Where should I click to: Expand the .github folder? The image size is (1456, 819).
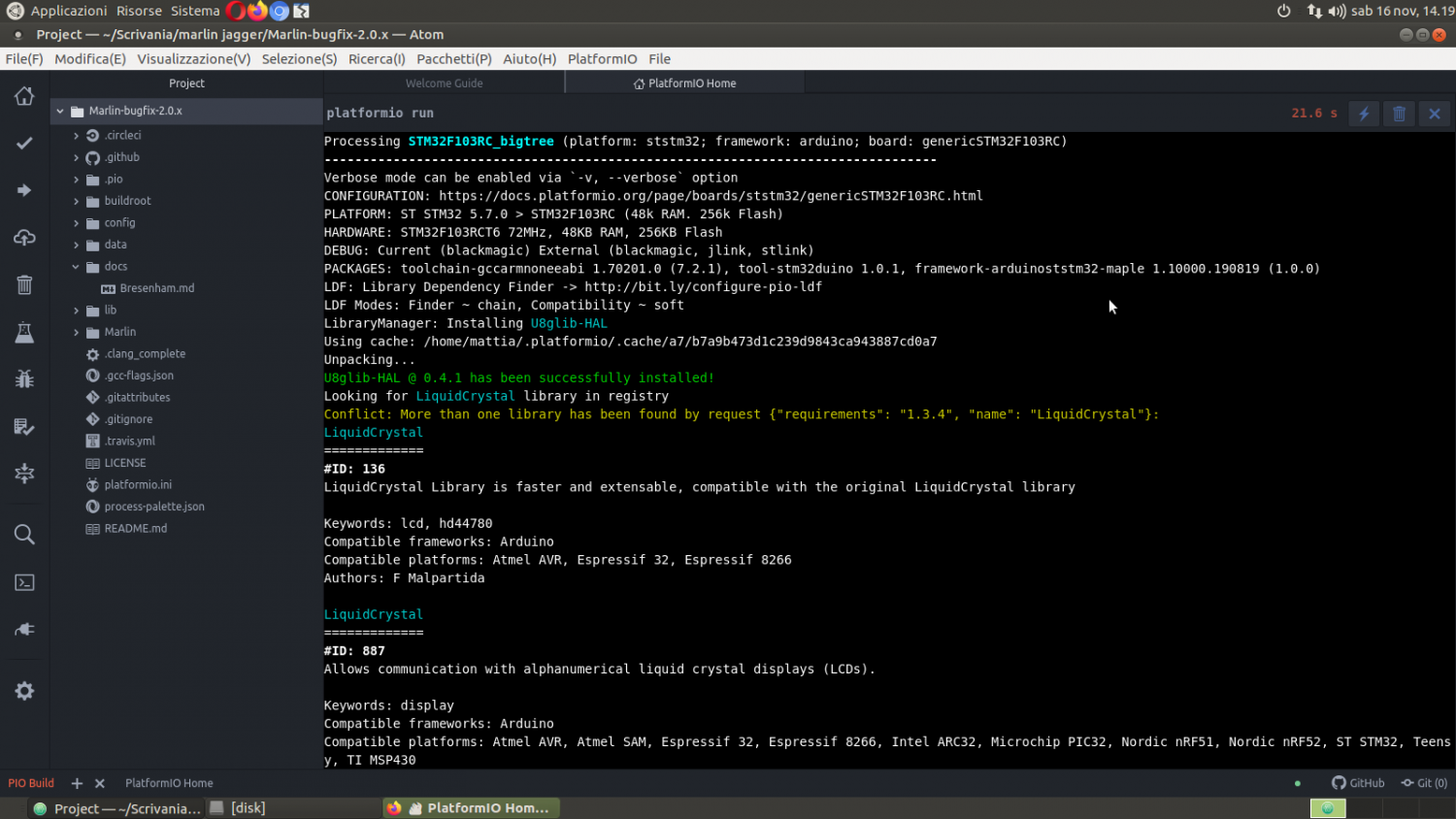click(77, 157)
